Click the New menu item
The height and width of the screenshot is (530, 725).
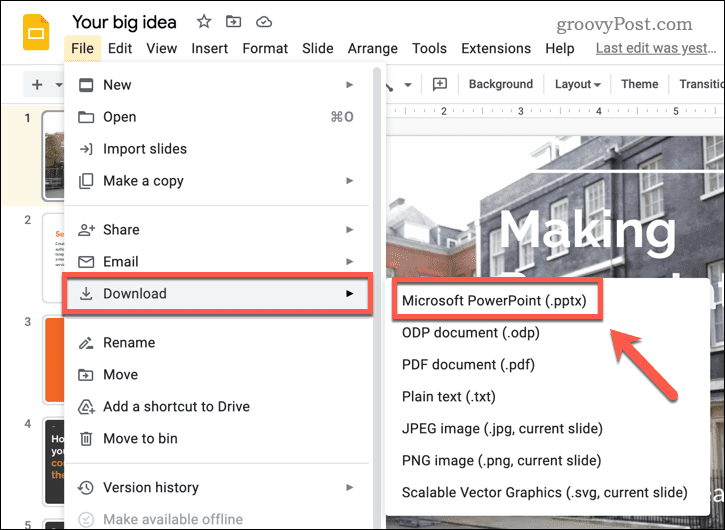[216, 85]
